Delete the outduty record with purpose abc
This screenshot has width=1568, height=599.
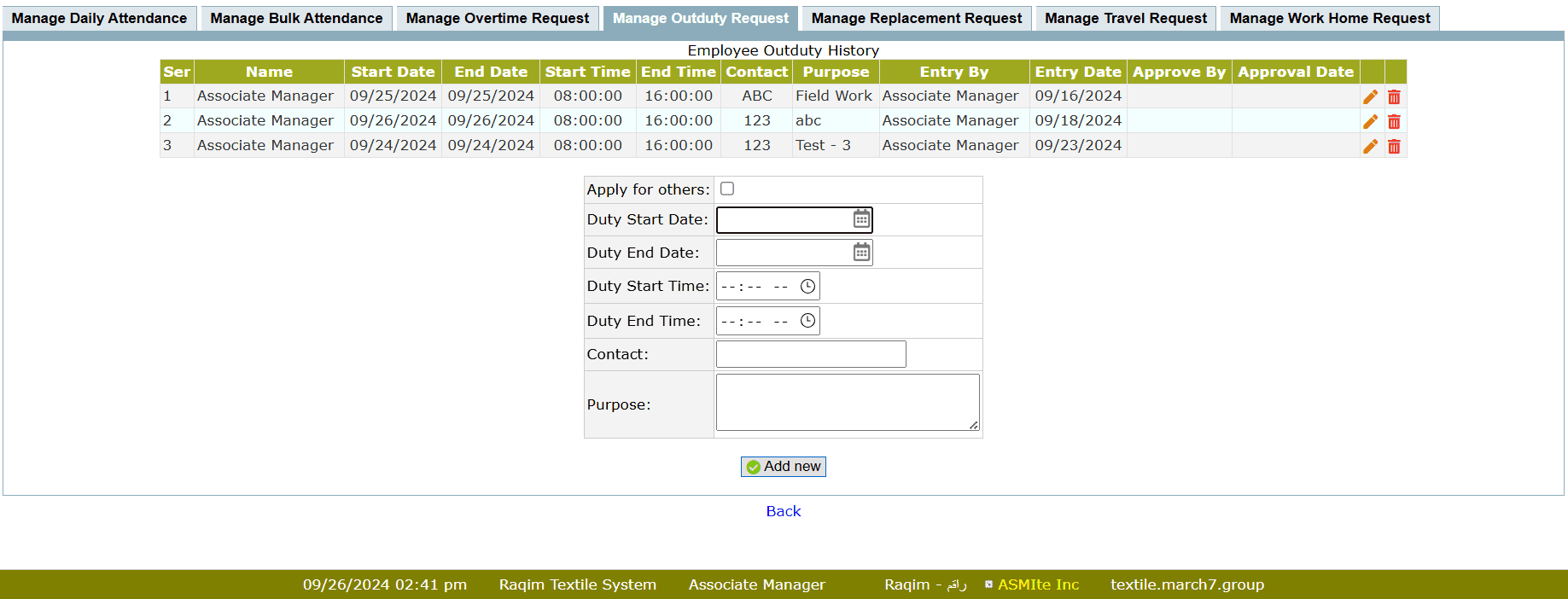[1394, 121]
